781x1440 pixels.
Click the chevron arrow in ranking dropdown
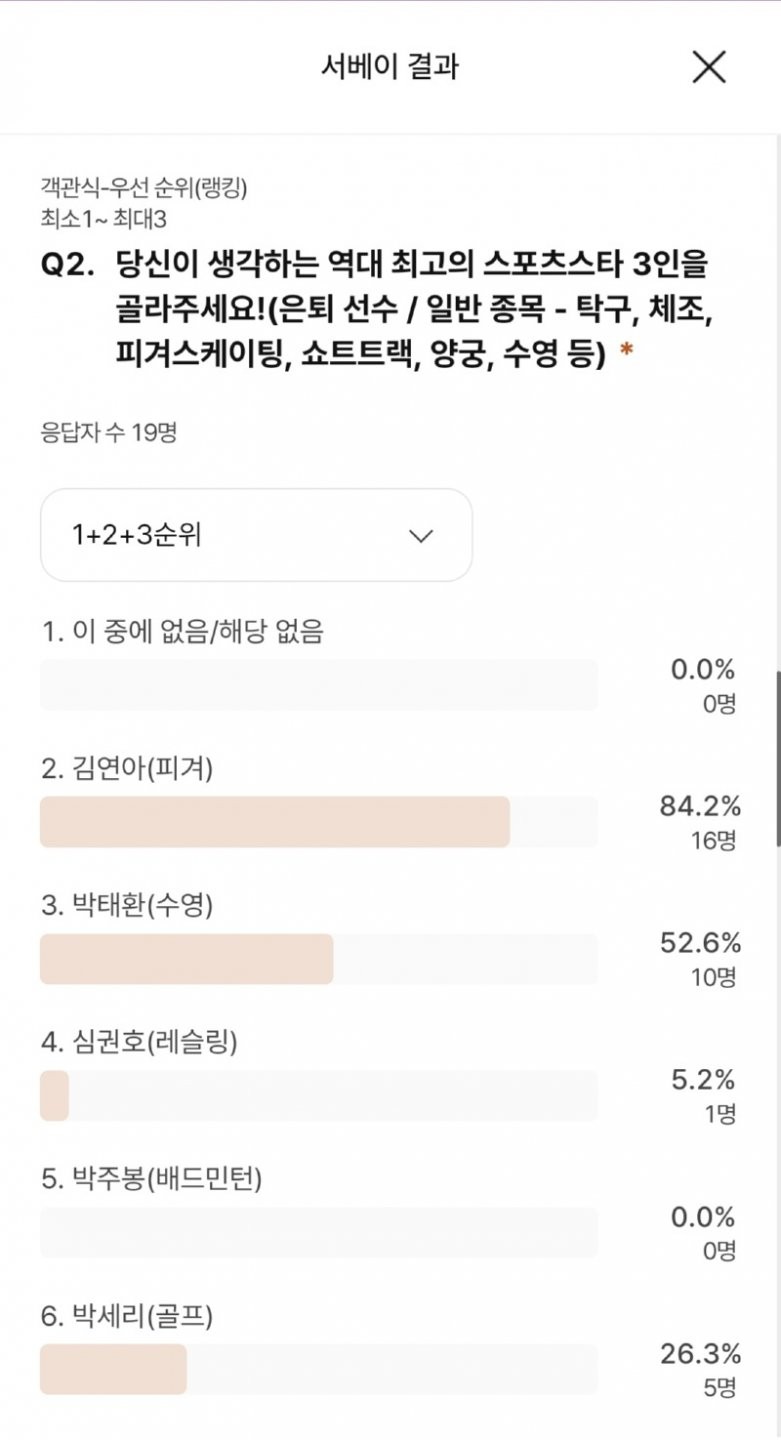[x=421, y=536]
